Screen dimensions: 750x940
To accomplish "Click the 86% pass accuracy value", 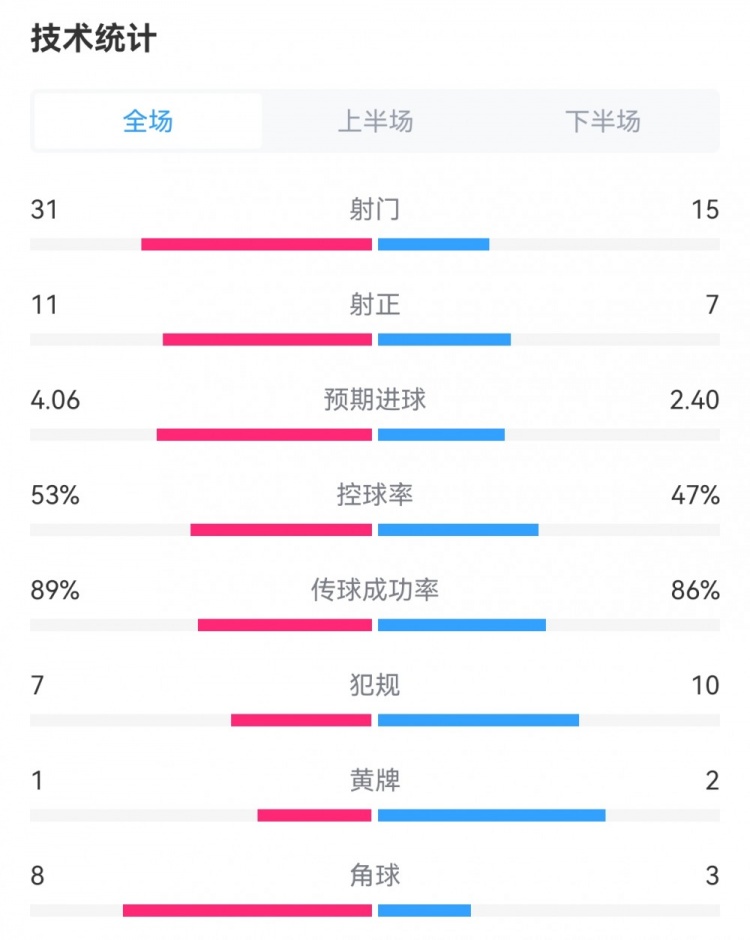I will tap(696, 590).
